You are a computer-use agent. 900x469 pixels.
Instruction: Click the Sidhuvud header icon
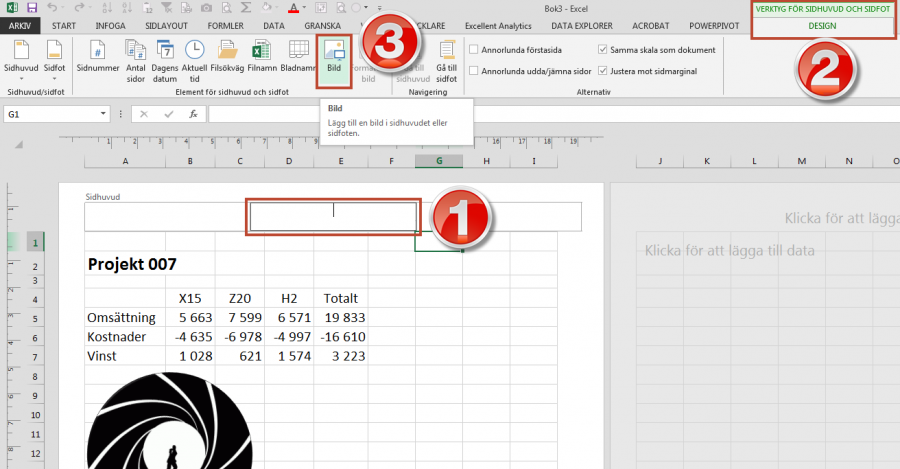[21, 51]
